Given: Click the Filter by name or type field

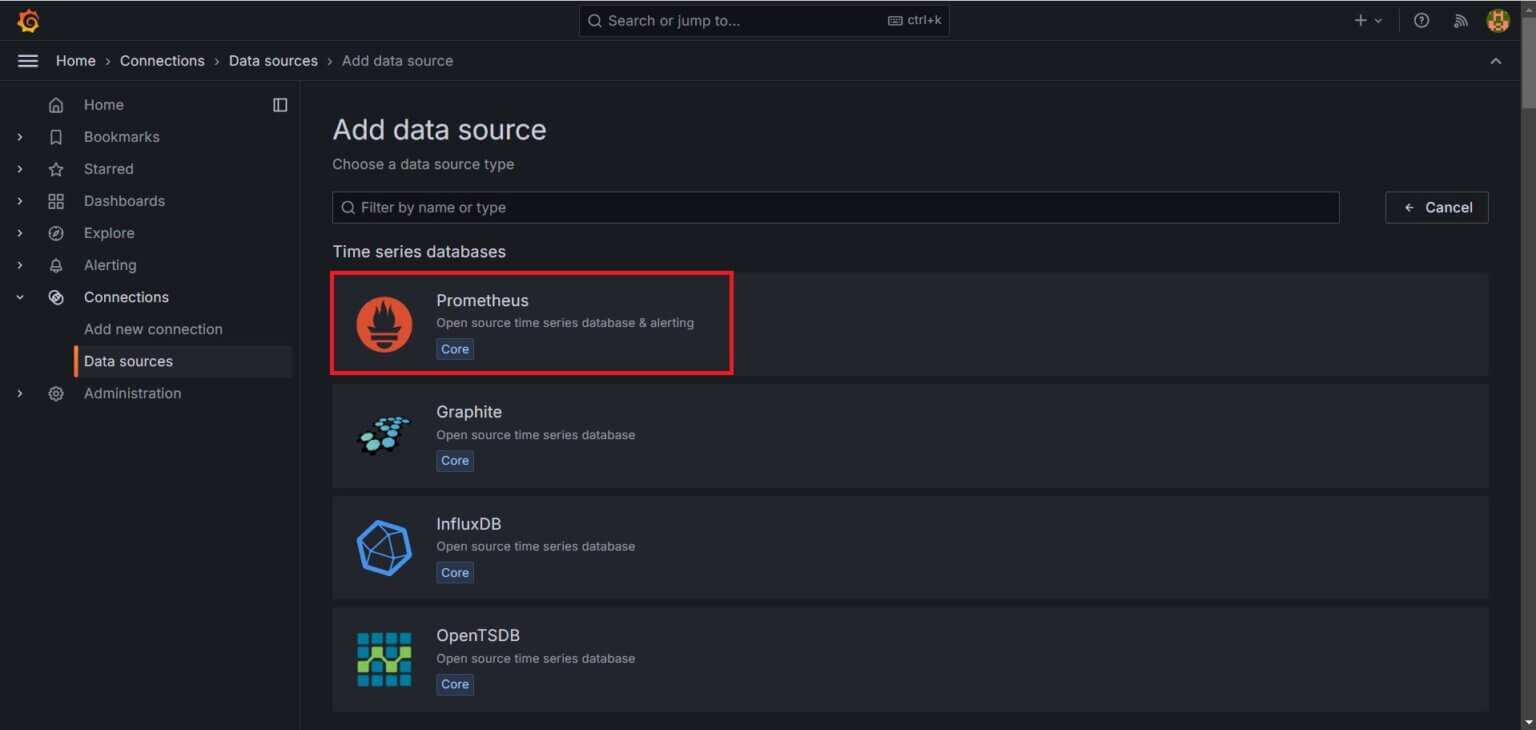Looking at the screenshot, I should [836, 207].
